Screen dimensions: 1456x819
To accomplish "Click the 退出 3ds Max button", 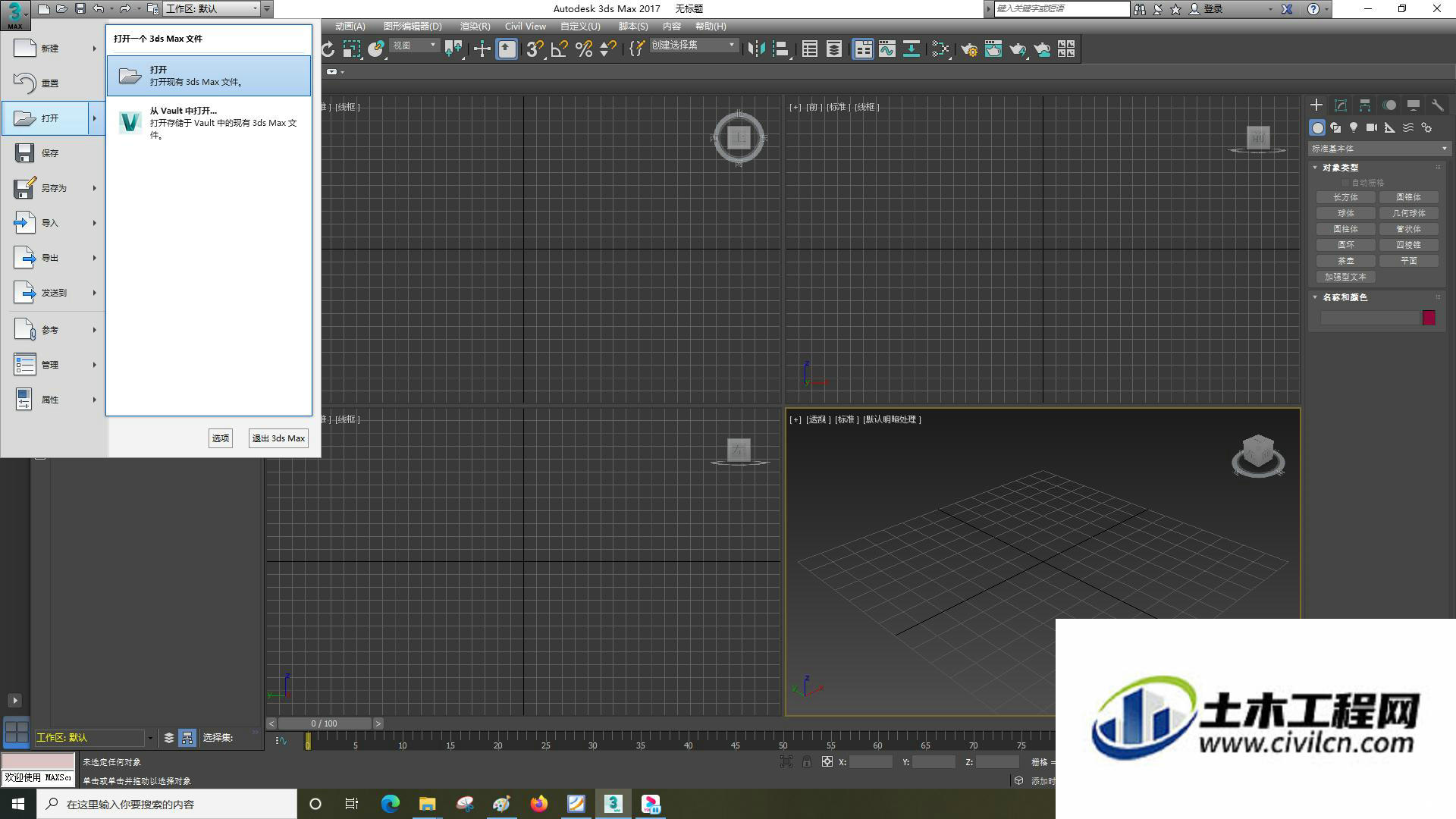I will coord(278,438).
